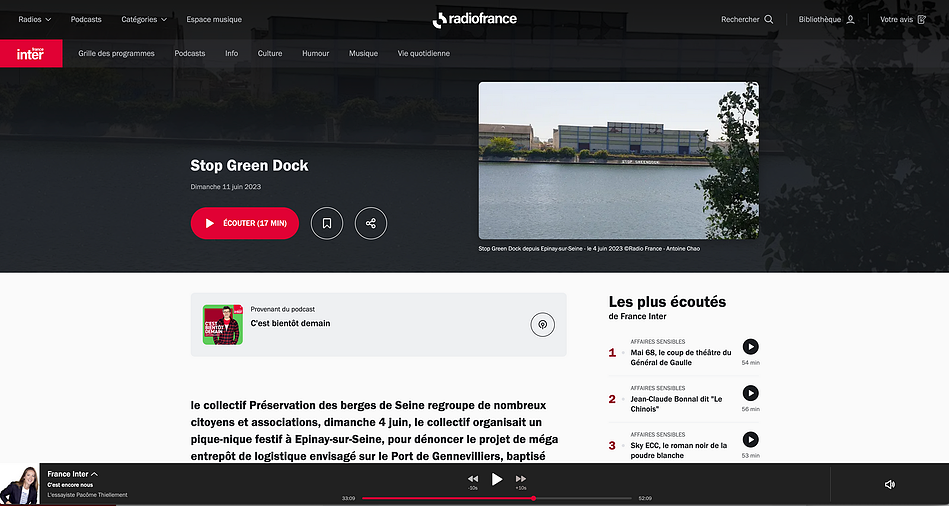Click C'est encore nous show title
The height and width of the screenshot is (506, 949).
[70, 485]
